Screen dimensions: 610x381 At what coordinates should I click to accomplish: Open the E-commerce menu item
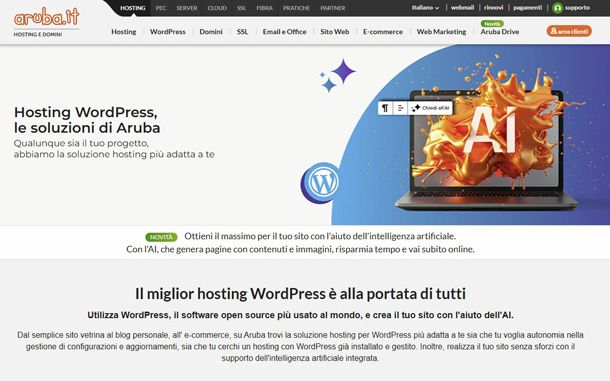[383, 32]
